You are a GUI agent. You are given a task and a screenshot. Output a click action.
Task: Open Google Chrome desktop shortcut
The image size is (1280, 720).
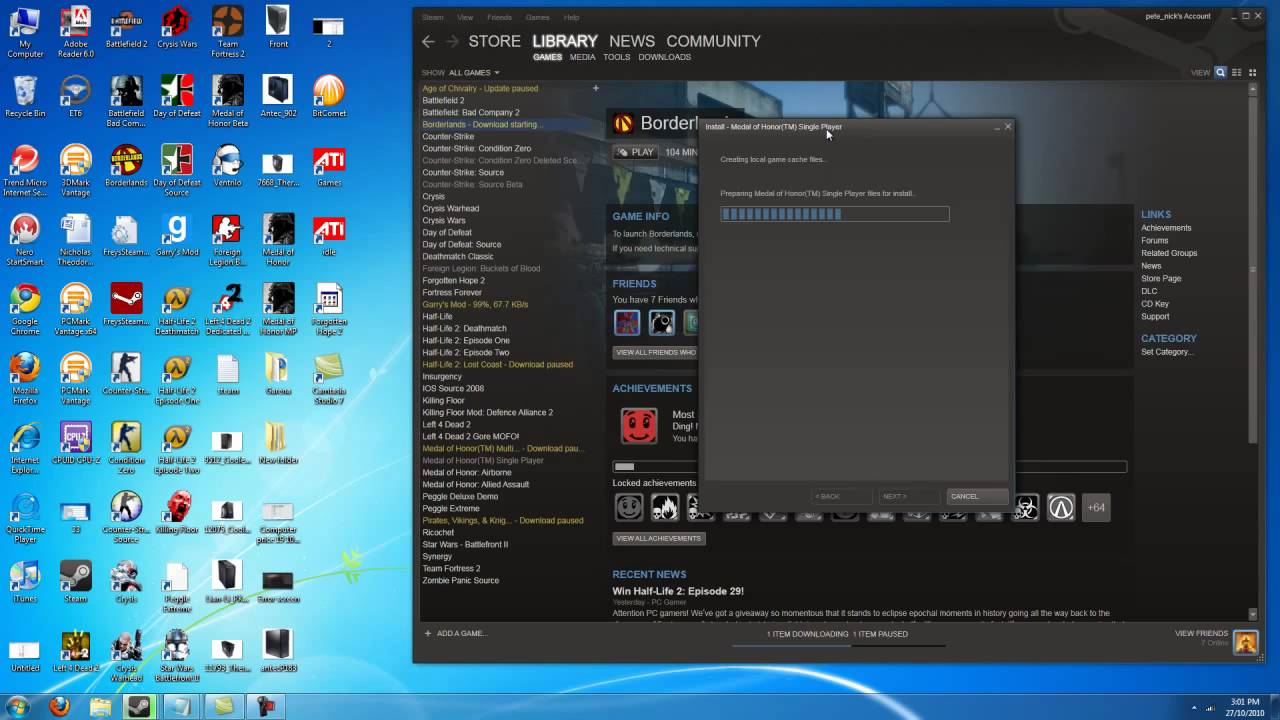25,310
